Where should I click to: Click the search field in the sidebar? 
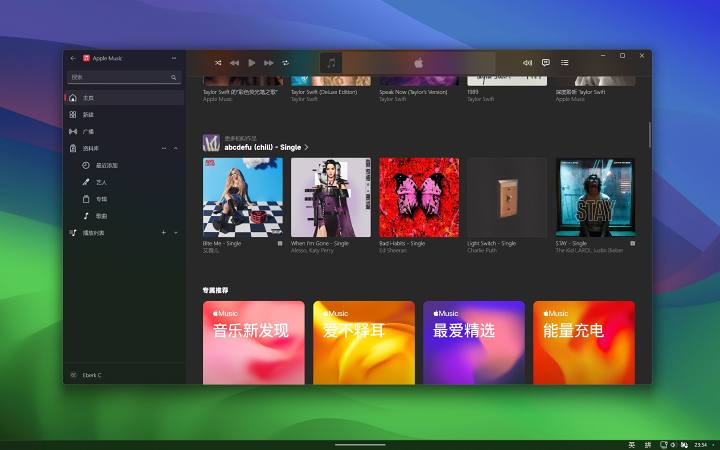(x=124, y=77)
